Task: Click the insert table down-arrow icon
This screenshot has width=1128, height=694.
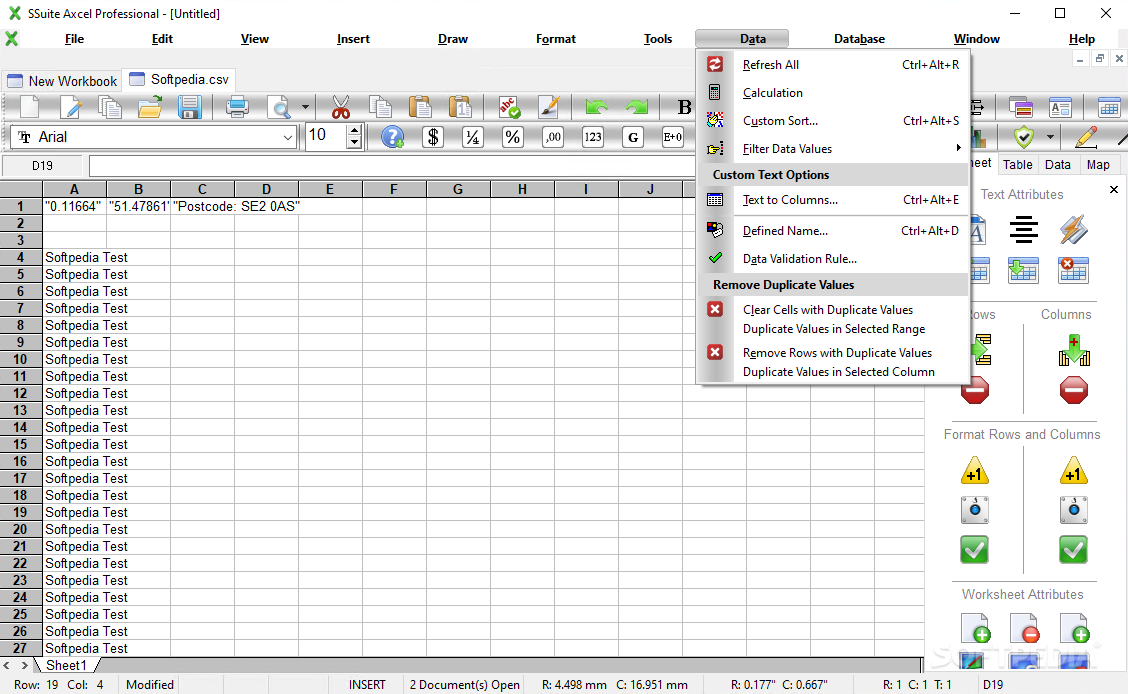Action: [1023, 270]
